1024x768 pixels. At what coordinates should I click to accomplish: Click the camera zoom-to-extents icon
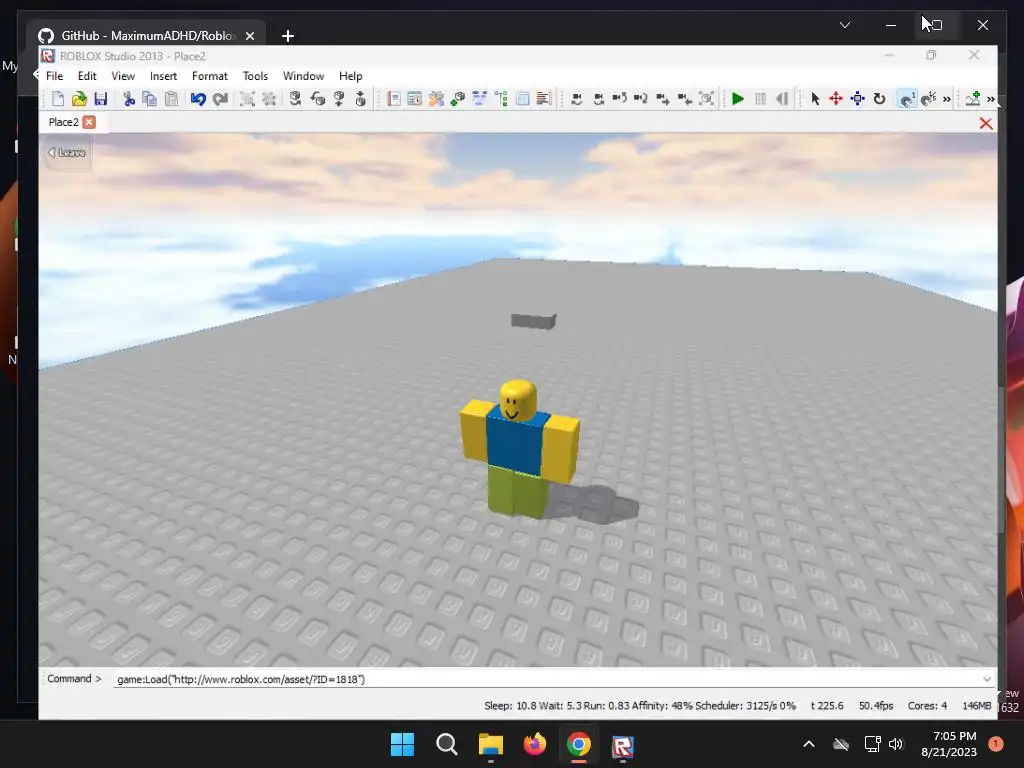(x=706, y=99)
